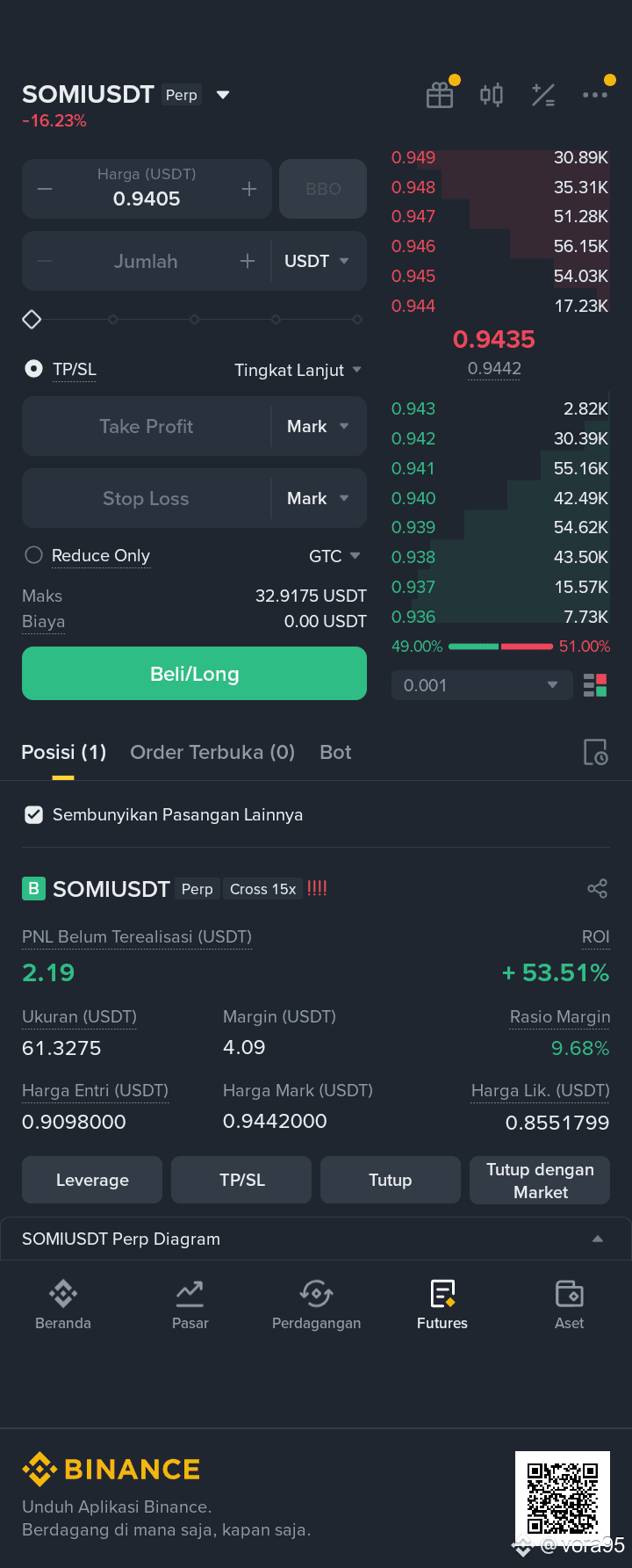Go to Aset wallet tab
The height and width of the screenshot is (1568, 632).
pyautogui.click(x=569, y=1304)
